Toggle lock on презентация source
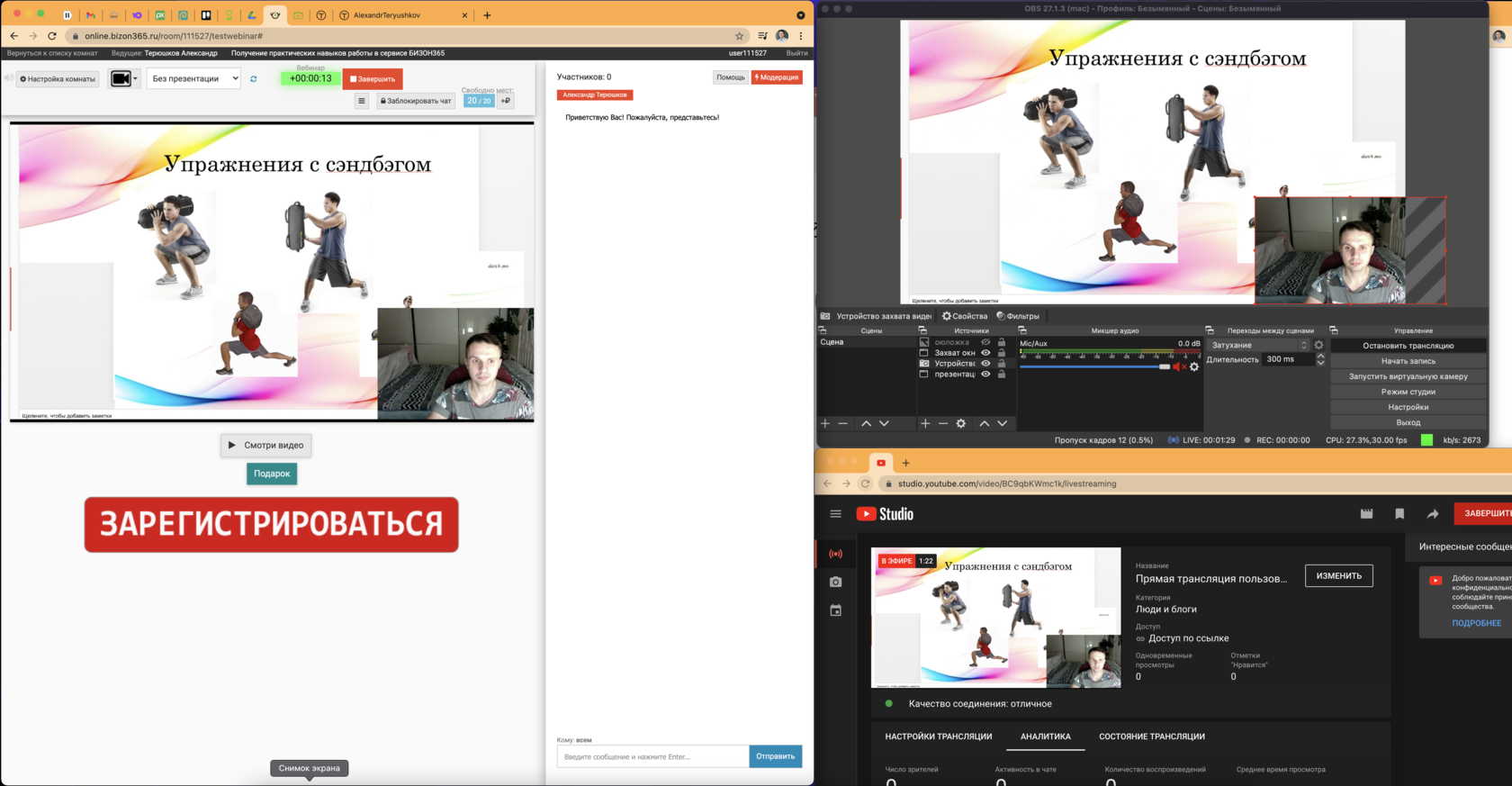The image size is (1512, 786). [1002, 374]
